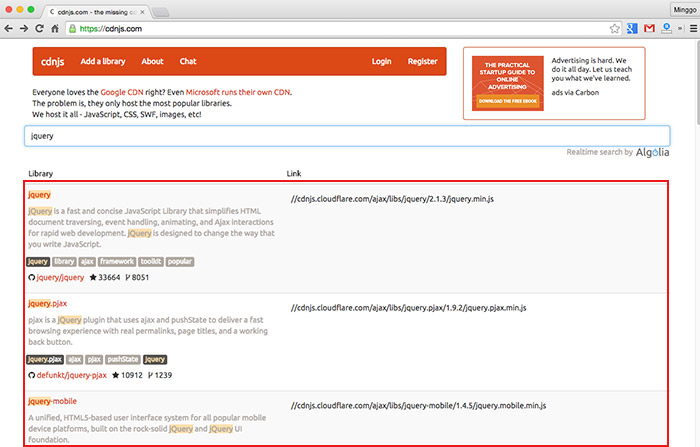The height and width of the screenshot is (447, 700).
Task: Open the Algolia logo link
Action: pyautogui.click(x=652, y=152)
